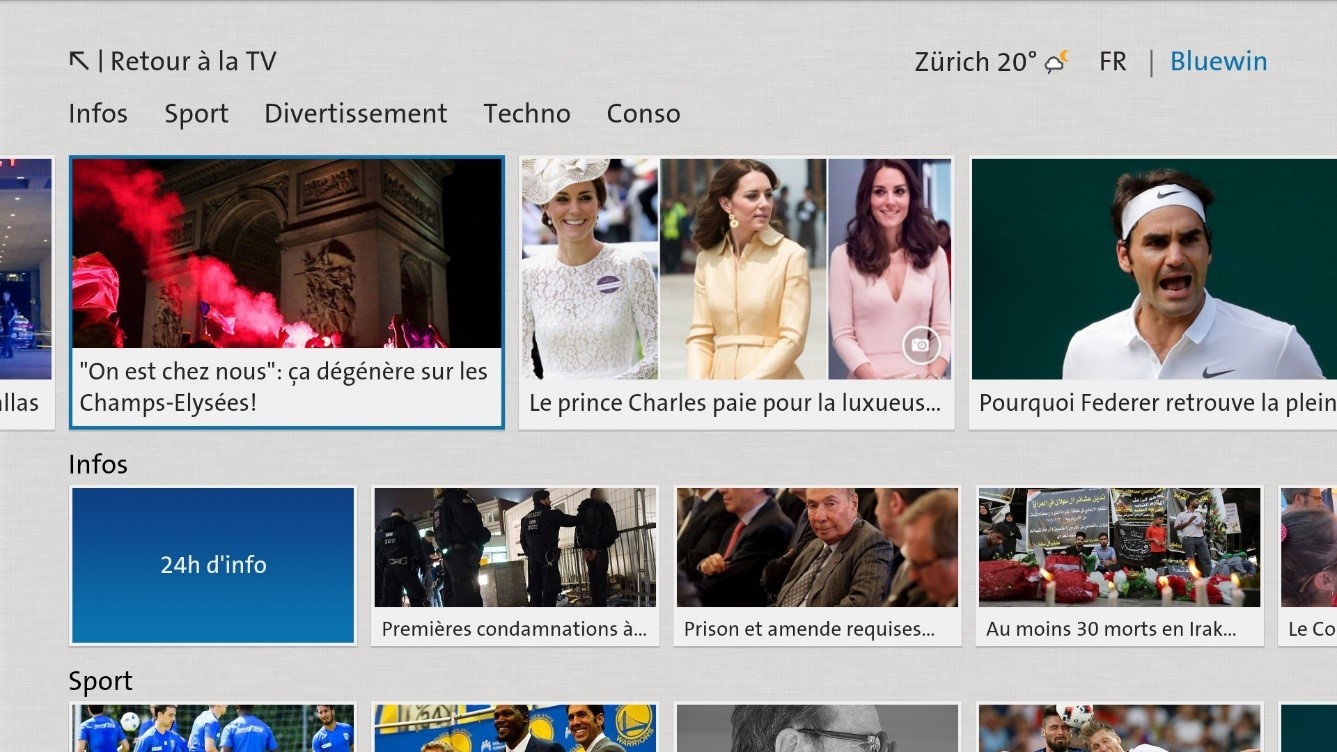Open the Federer article tile
This screenshot has height=752, width=1337.
click(x=1153, y=292)
